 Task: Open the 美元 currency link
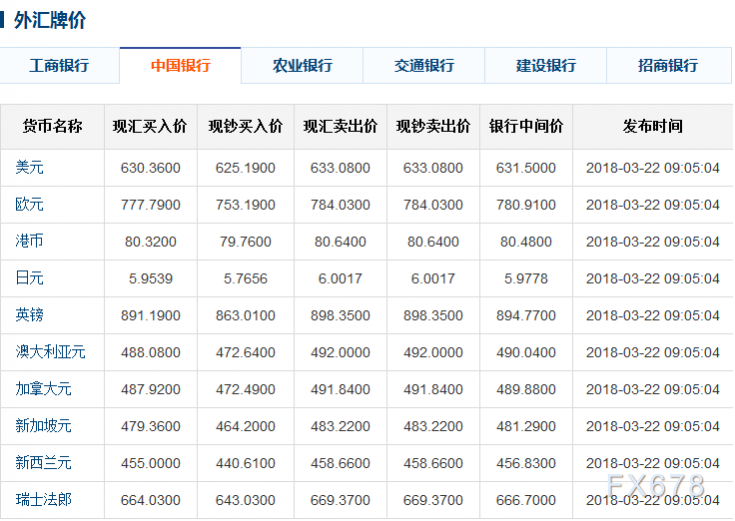pyautogui.click(x=29, y=167)
